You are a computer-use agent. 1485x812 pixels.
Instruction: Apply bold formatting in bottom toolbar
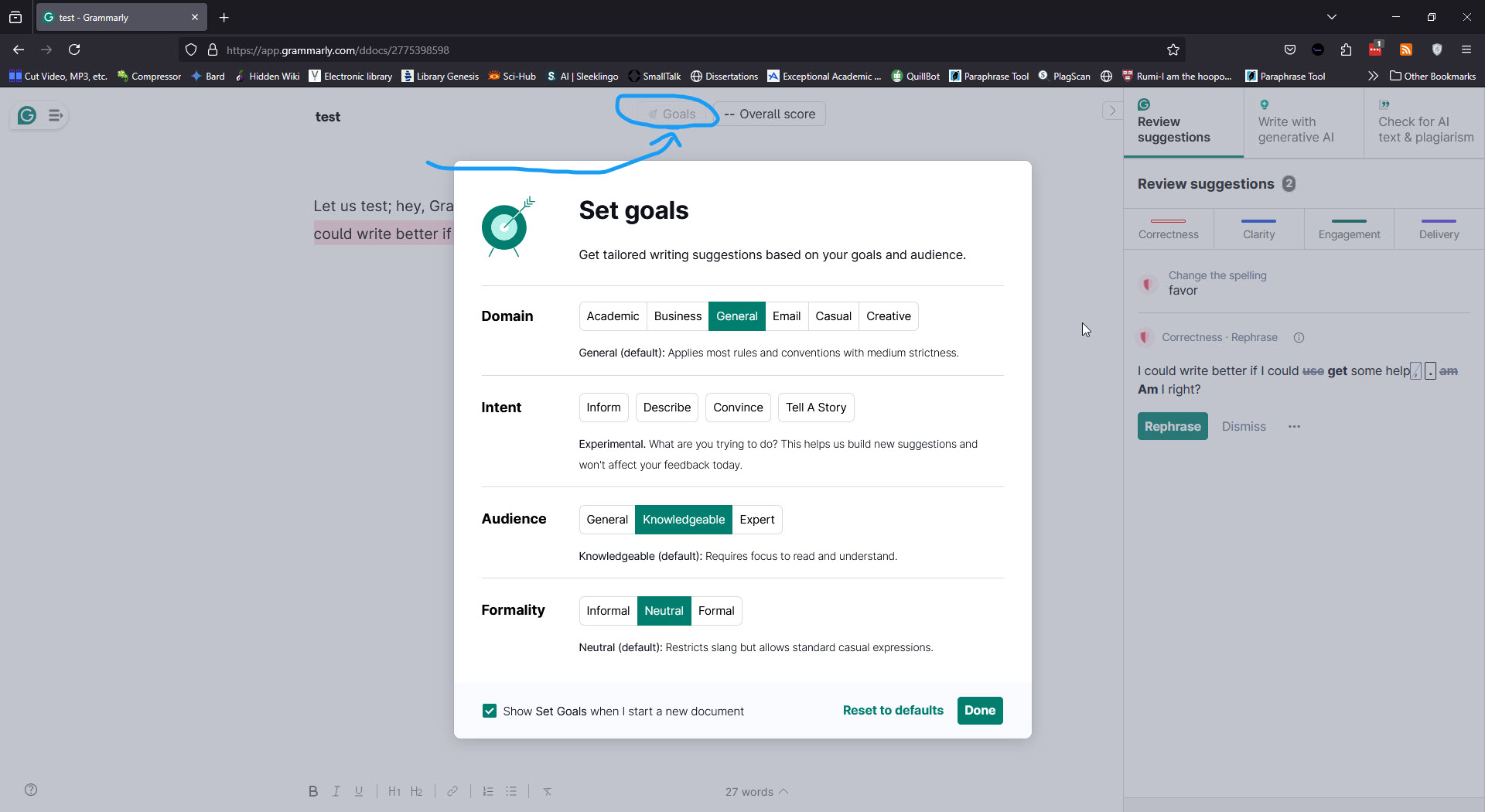click(313, 791)
